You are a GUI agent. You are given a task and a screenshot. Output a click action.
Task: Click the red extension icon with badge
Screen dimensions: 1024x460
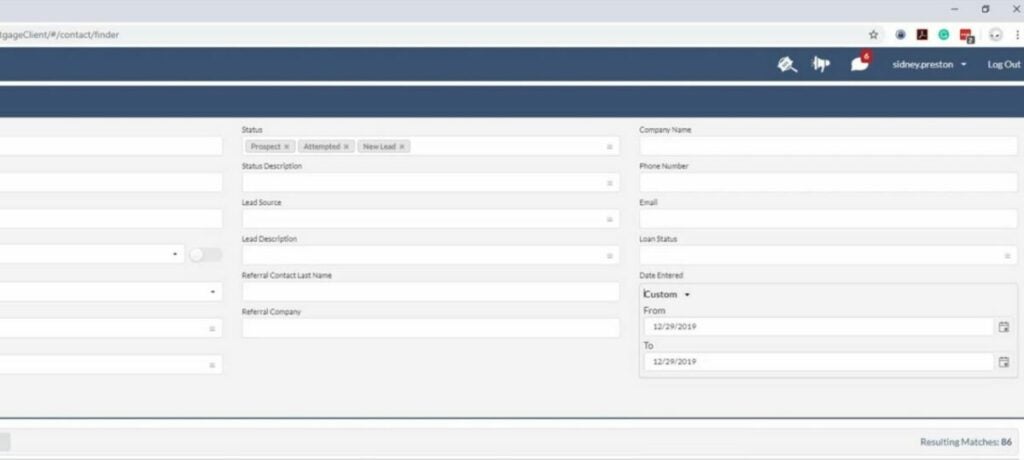pyautogui.click(x=967, y=36)
